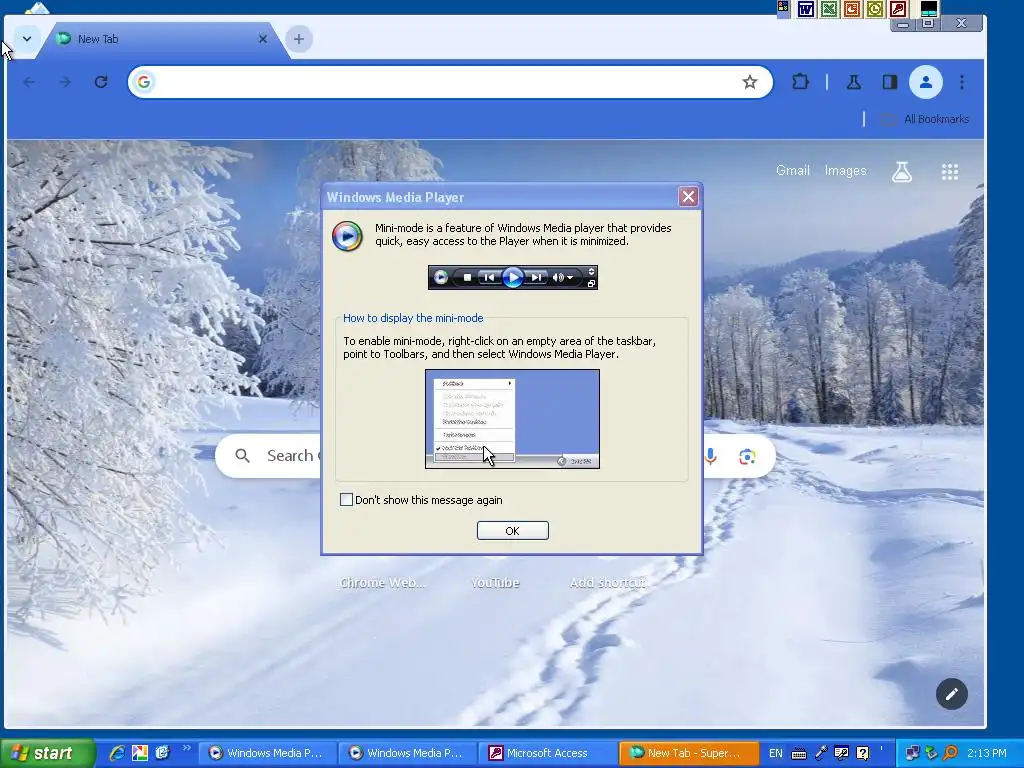Open the Images link

click(845, 170)
